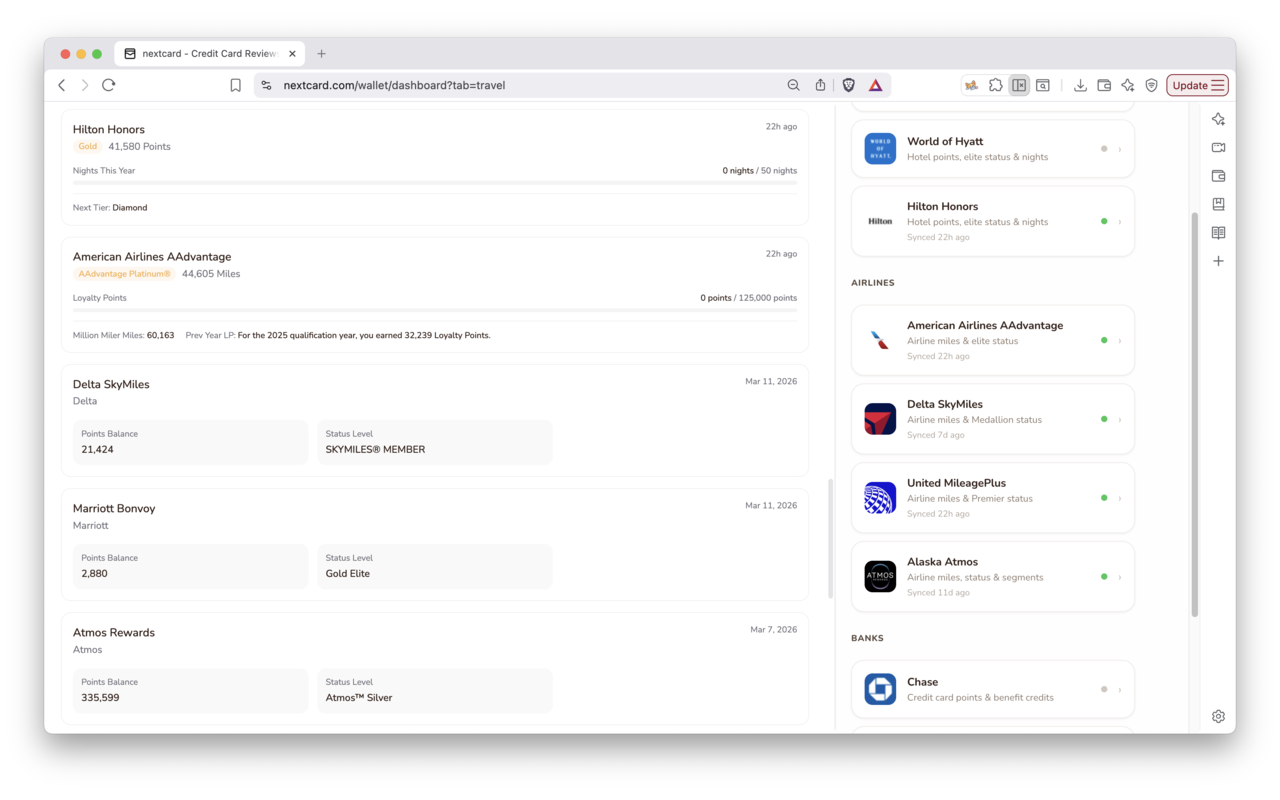Open the Brave Rewards triangle icon

point(875,85)
